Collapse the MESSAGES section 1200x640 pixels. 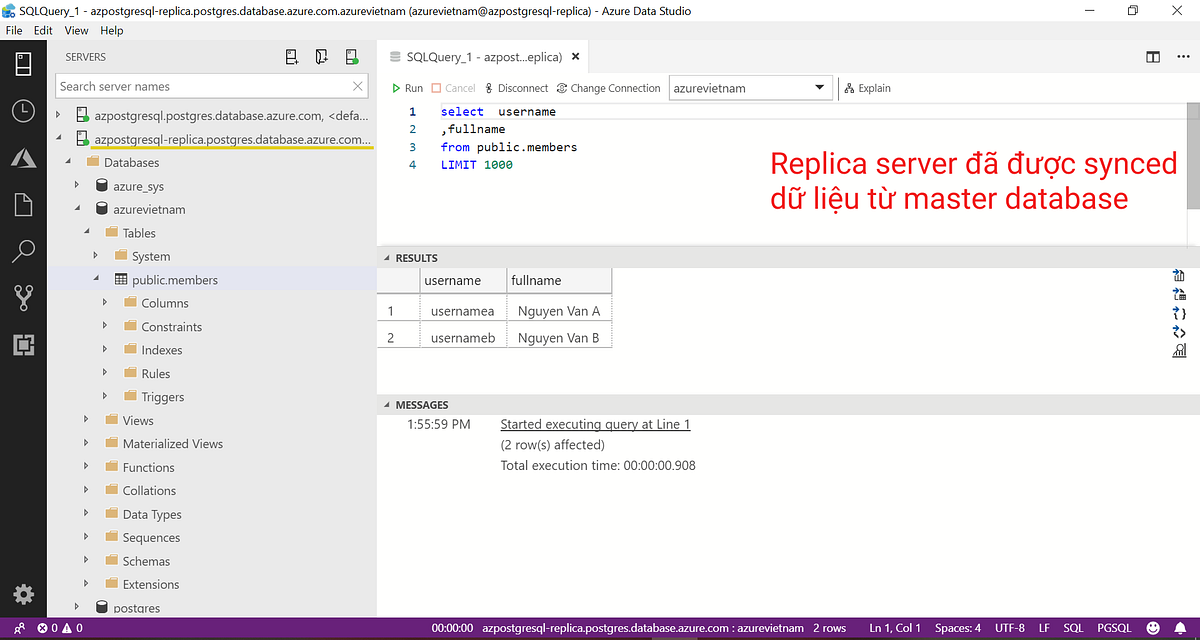386,404
